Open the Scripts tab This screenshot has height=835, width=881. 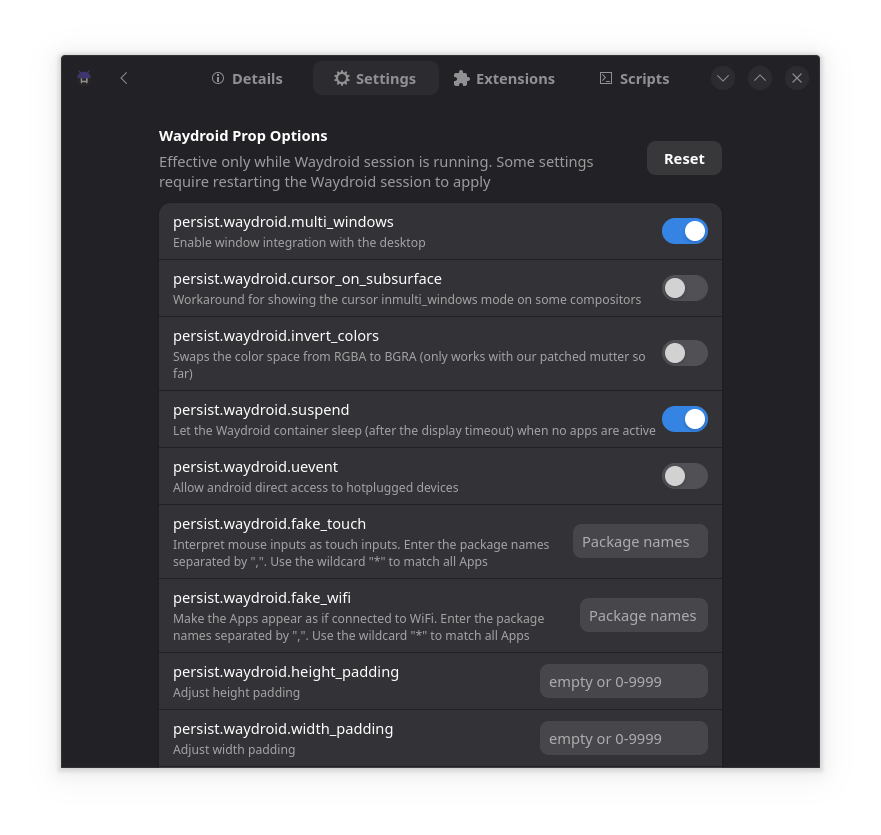pyautogui.click(x=633, y=78)
